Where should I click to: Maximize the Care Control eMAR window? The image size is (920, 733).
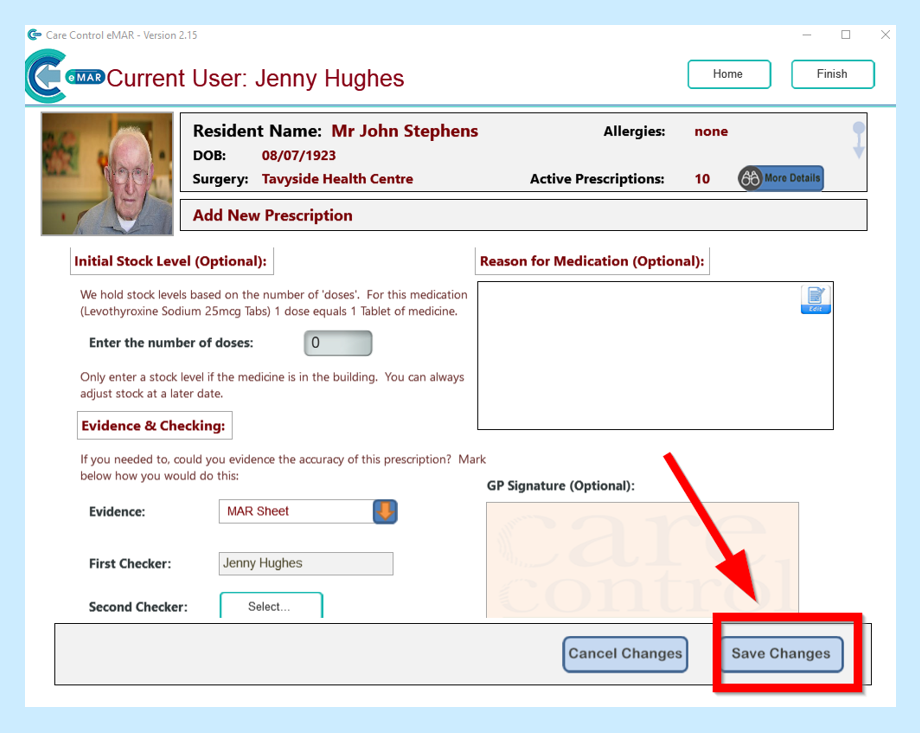pyautogui.click(x=846, y=35)
